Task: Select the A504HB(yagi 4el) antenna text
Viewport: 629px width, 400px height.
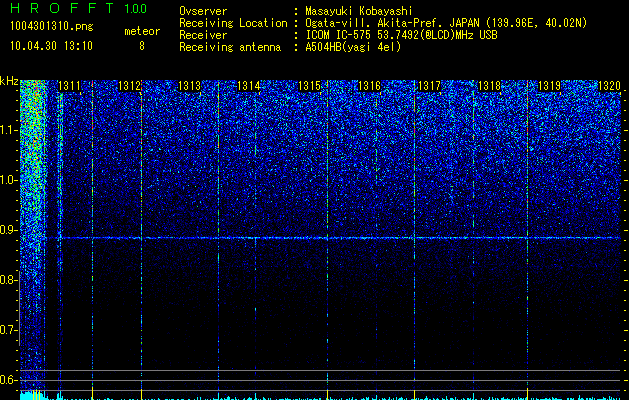Action: pyautogui.click(x=353, y=47)
